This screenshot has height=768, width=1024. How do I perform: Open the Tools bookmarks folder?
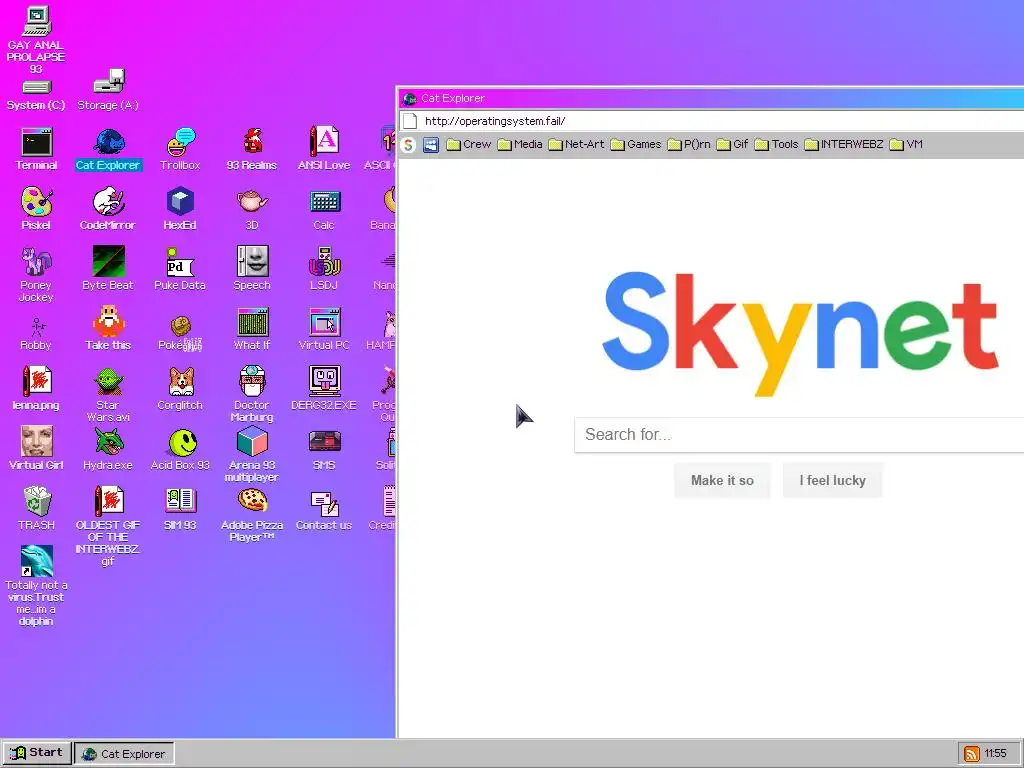pyautogui.click(x=776, y=144)
